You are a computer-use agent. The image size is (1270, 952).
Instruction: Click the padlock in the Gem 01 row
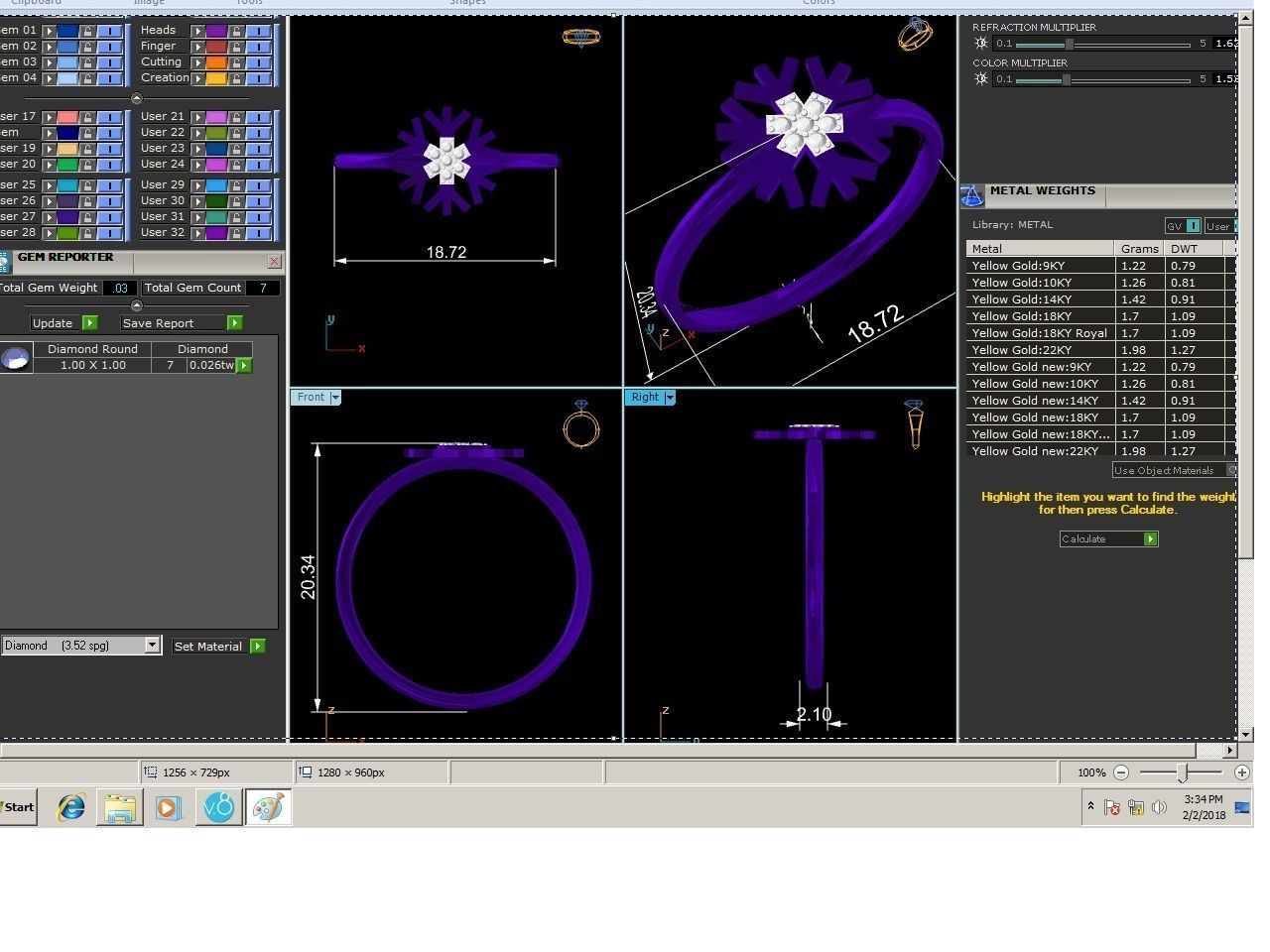point(87,31)
